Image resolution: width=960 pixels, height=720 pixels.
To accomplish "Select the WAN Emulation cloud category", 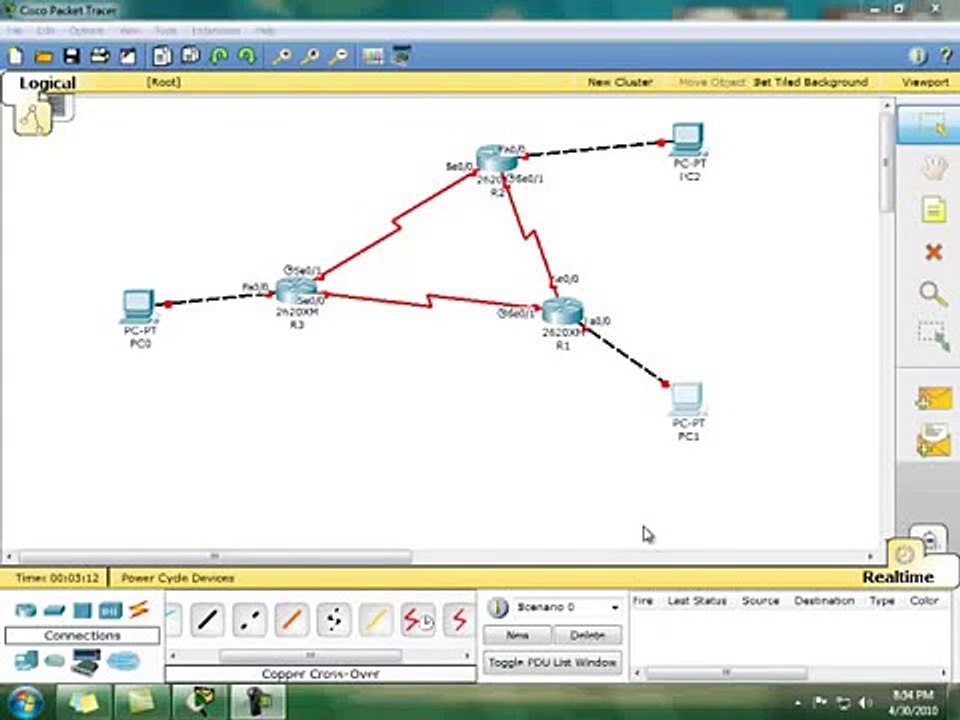I will 54,661.
